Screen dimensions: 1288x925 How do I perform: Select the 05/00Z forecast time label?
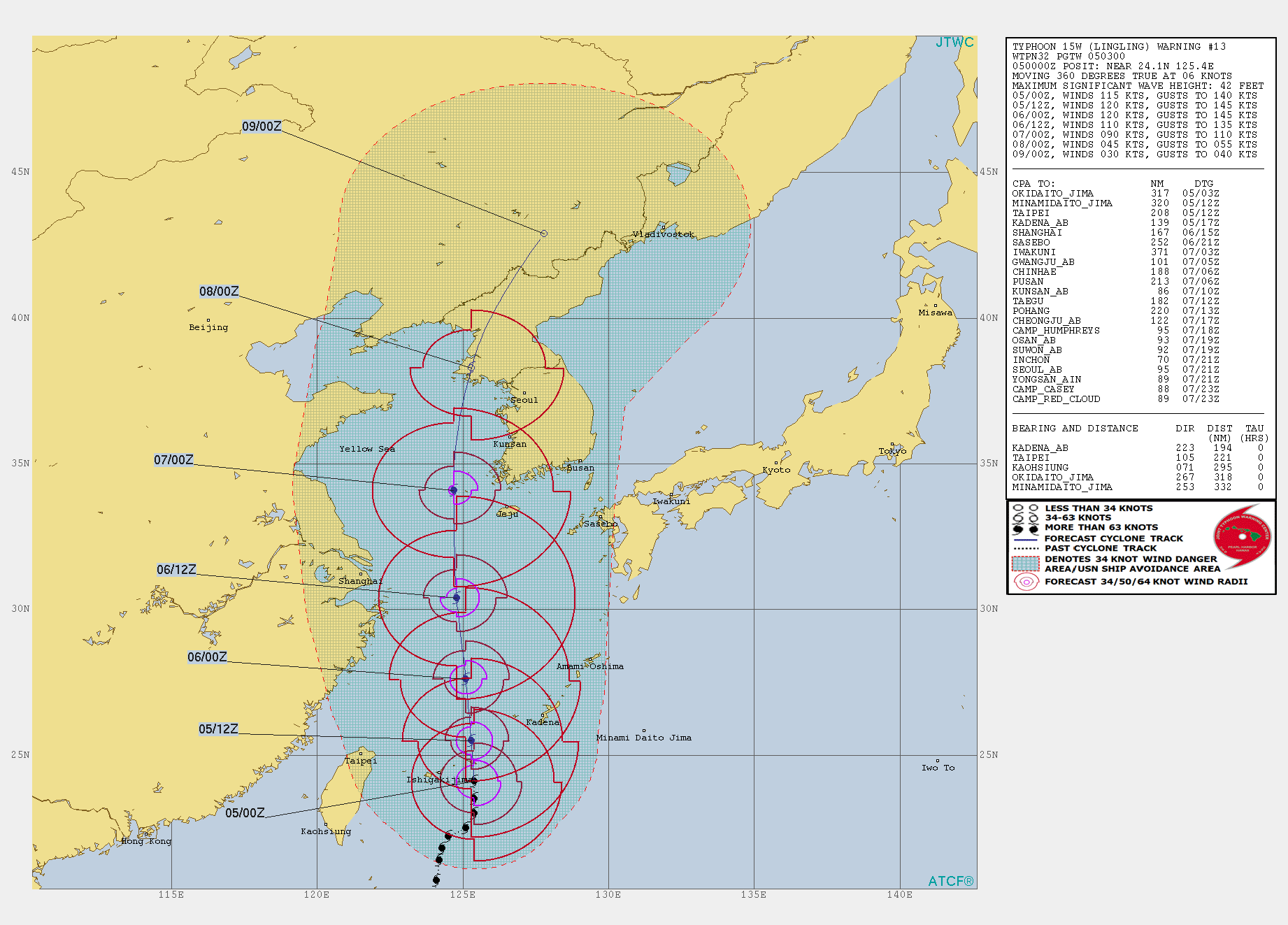pos(245,813)
